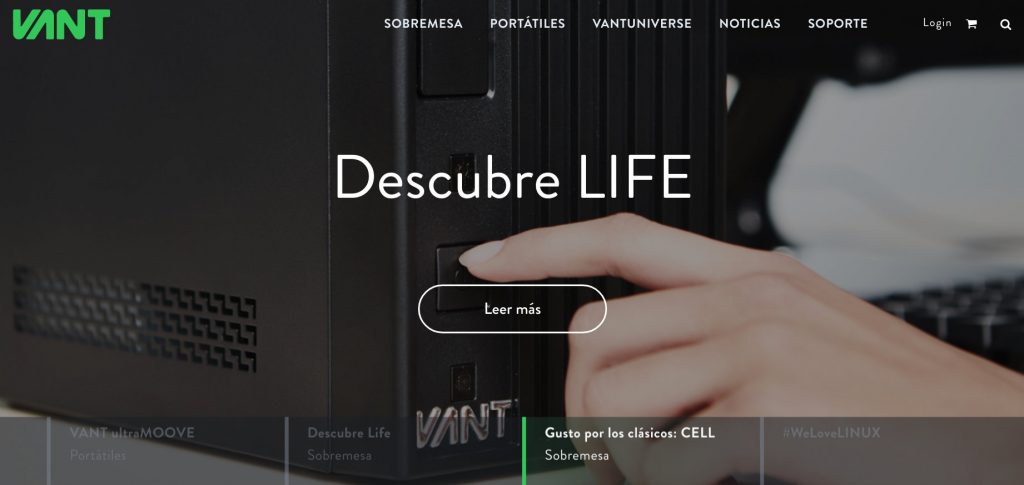
Task: Open the SOPORTE menu
Action: [838, 23]
